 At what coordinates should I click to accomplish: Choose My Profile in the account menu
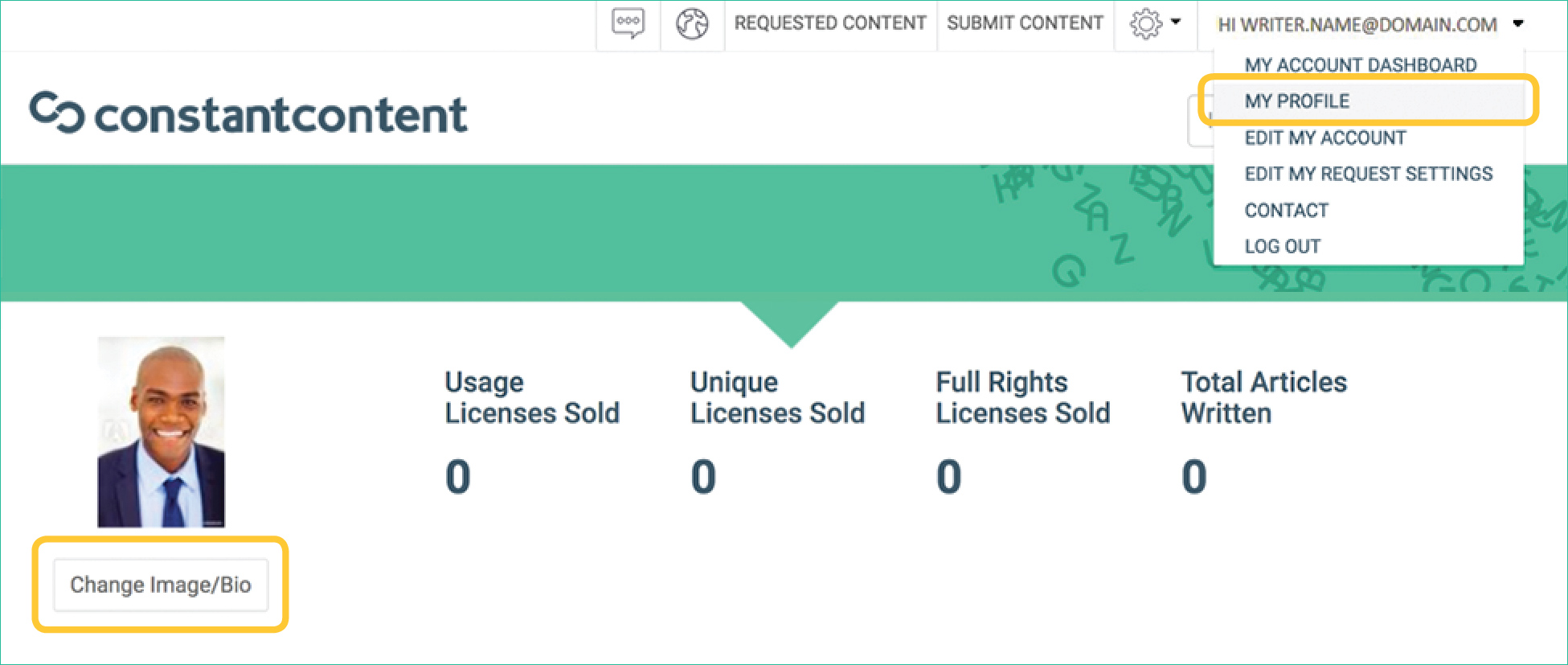pyautogui.click(x=1297, y=101)
